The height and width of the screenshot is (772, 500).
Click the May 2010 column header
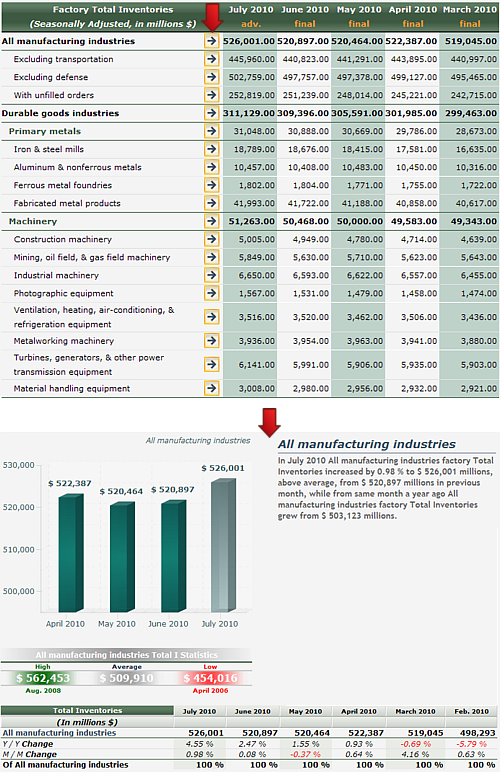[x=359, y=9]
